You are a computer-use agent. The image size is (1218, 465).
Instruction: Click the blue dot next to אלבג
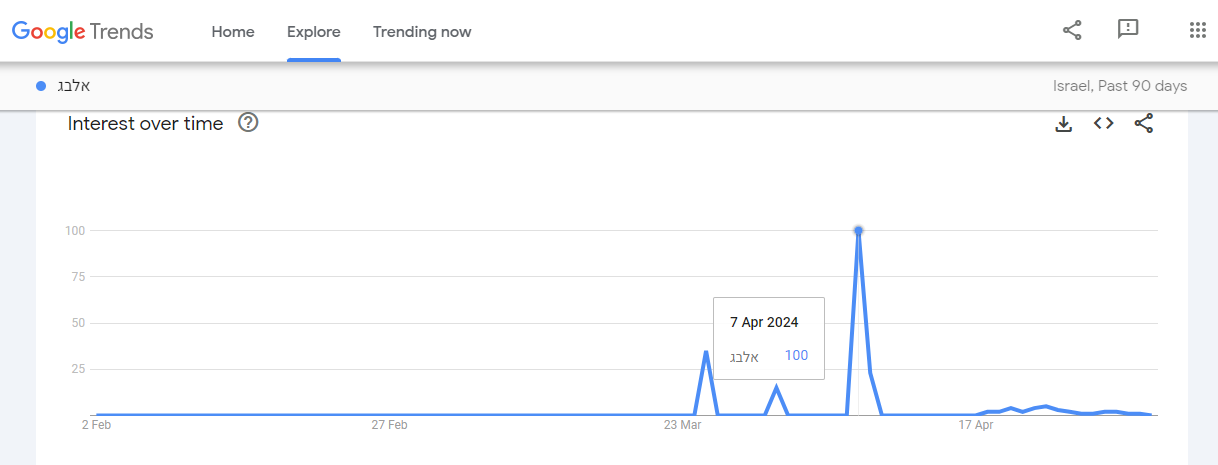coord(41,86)
